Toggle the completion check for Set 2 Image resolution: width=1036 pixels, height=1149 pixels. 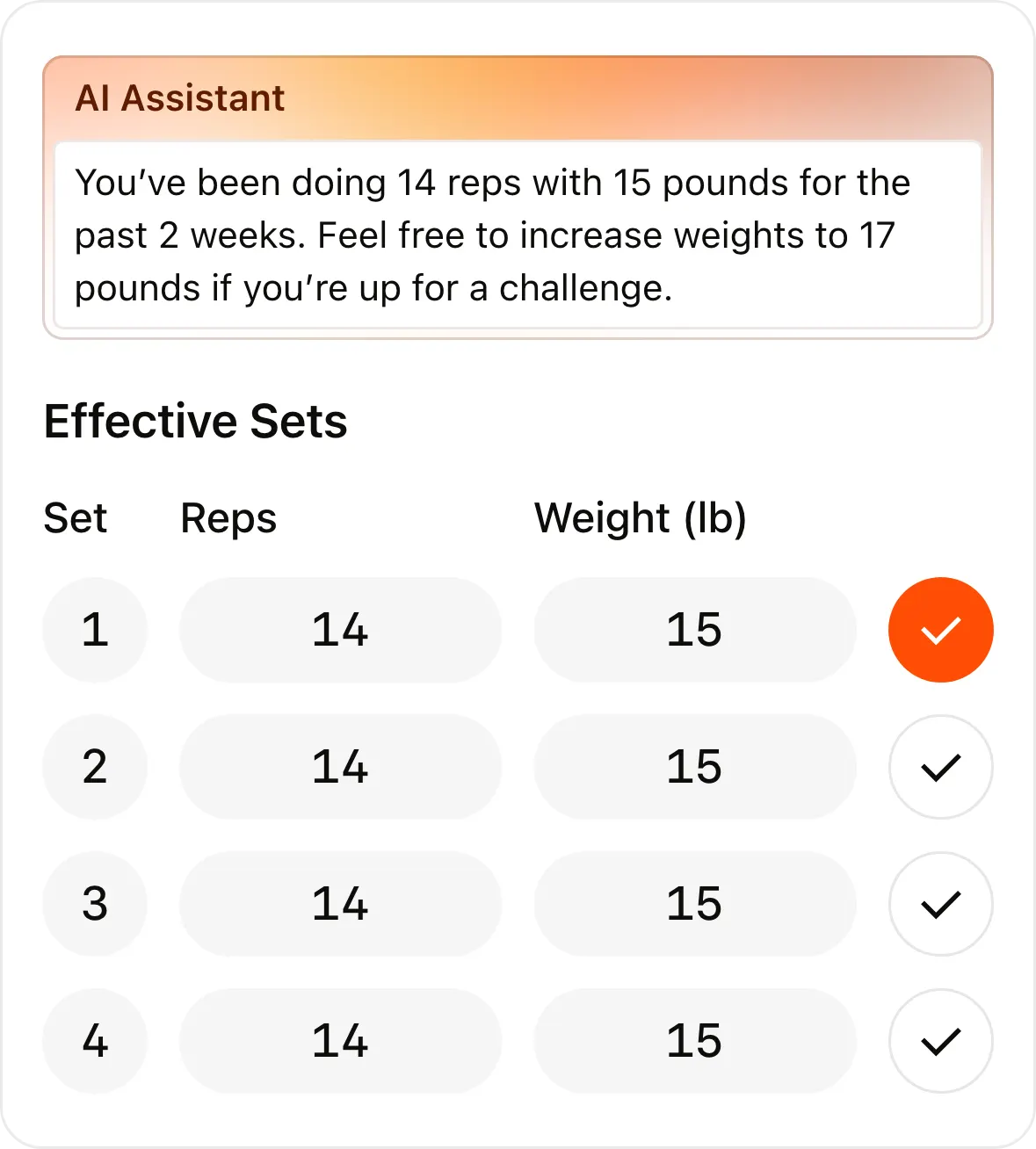pyautogui.click(x=940, y=767)
